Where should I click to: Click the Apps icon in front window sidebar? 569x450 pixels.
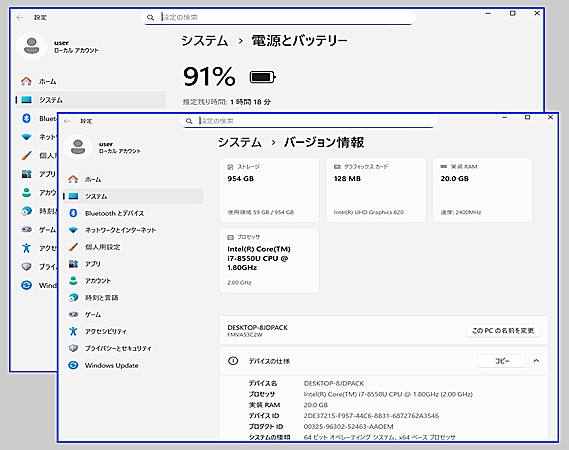(73, 264)
